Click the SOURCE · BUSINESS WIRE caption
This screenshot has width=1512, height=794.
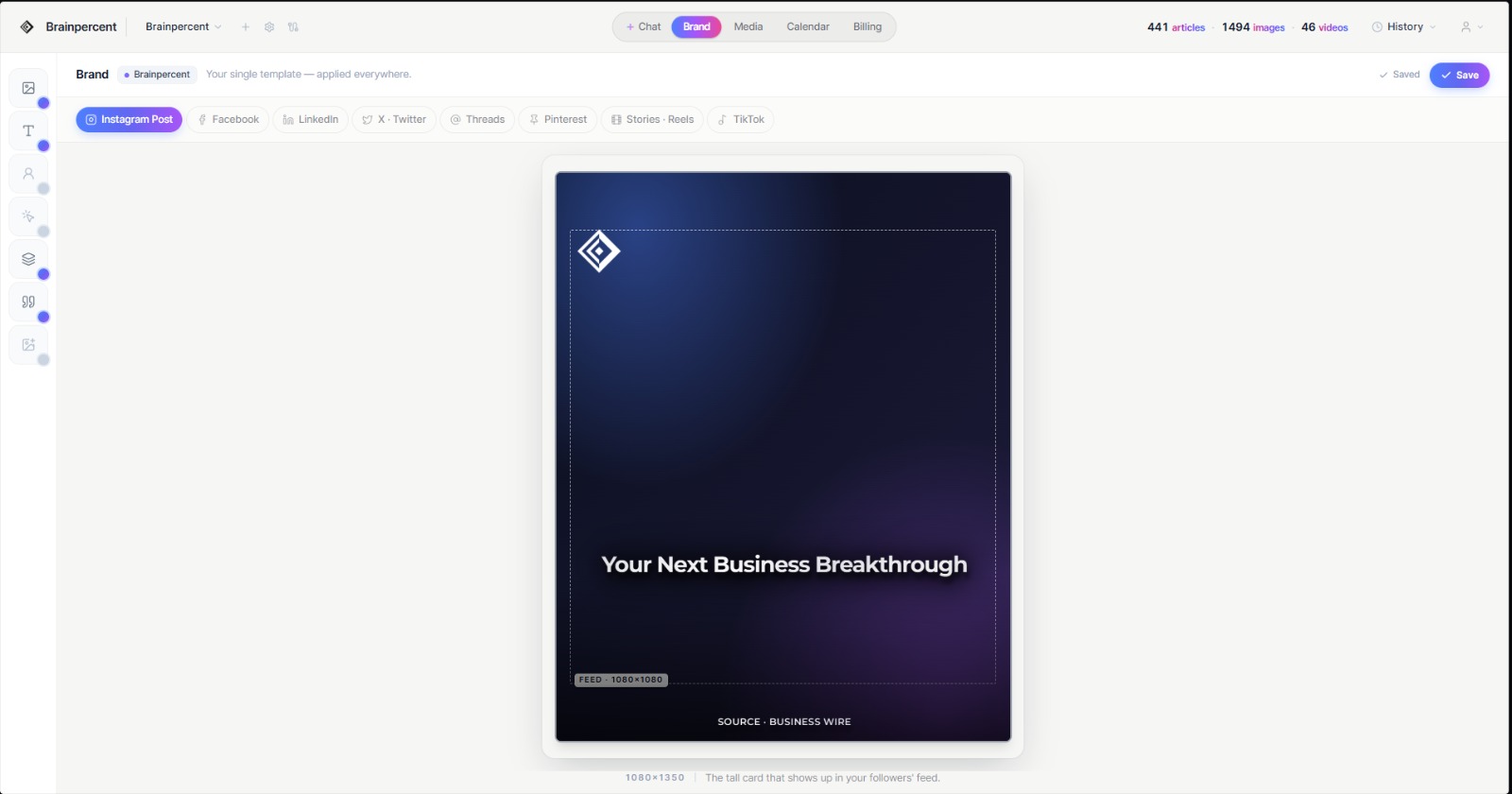[784, 721]
